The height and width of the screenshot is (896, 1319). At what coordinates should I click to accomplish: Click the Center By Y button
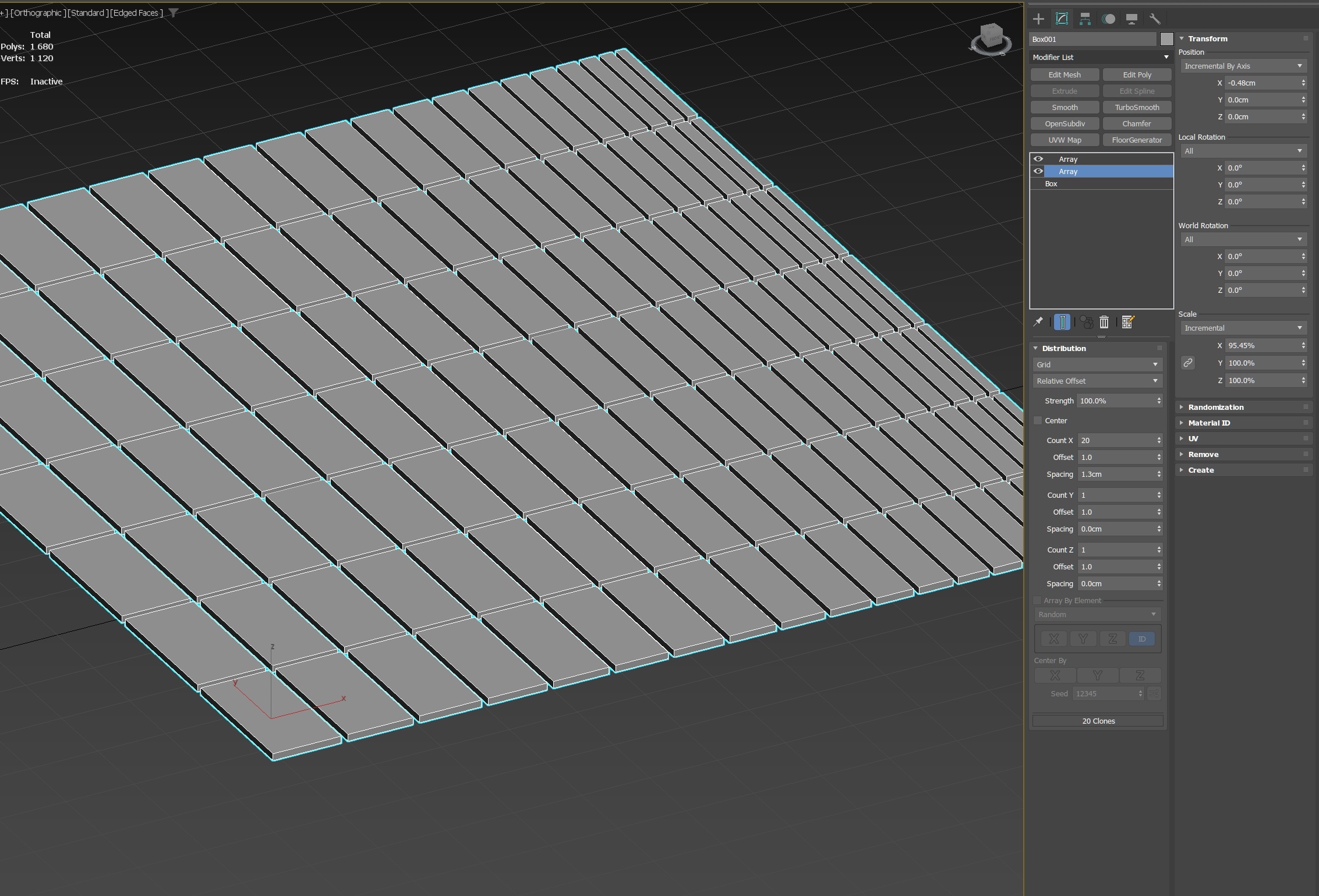coord(1097,675)
